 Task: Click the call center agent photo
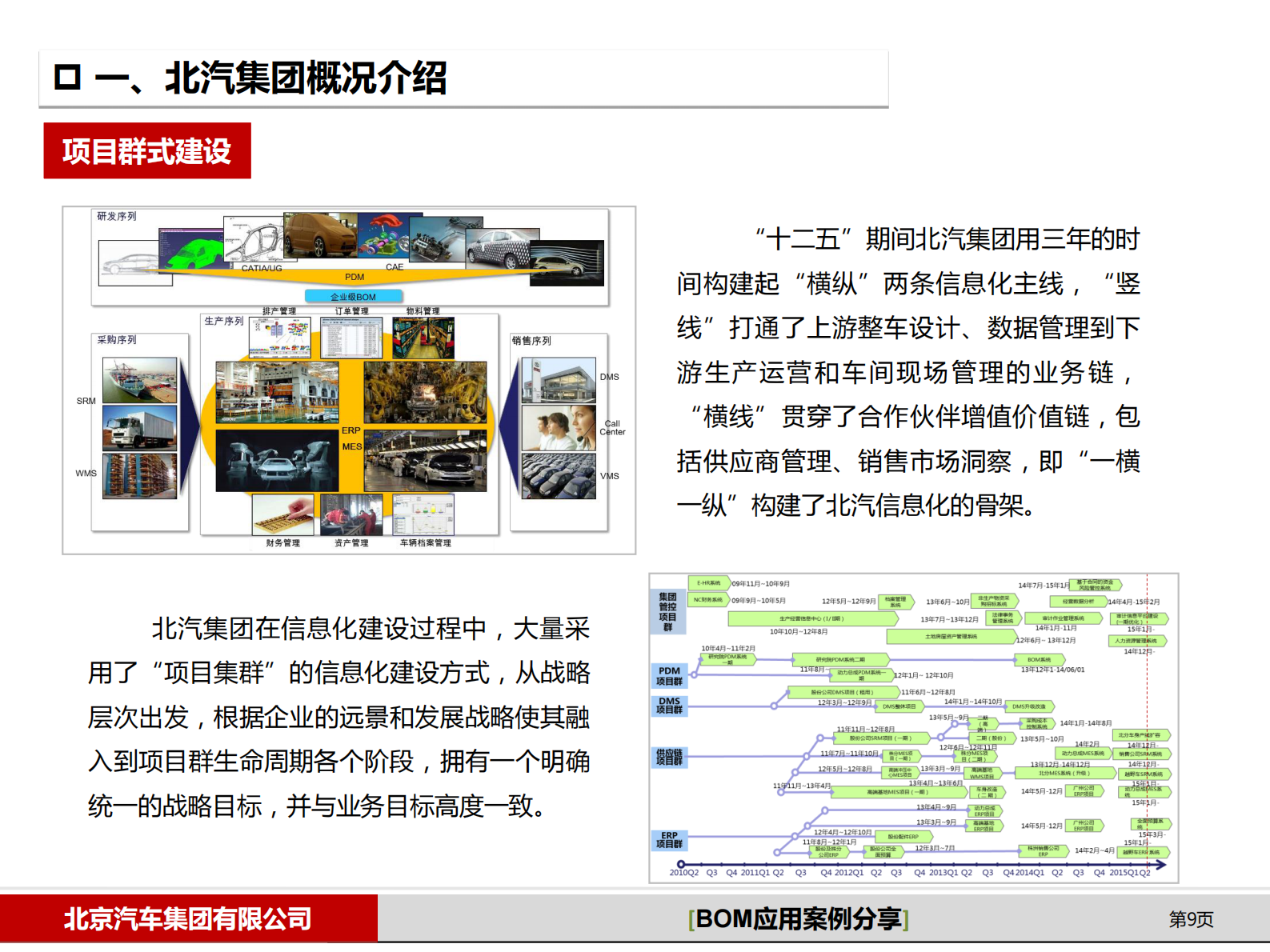coord(559,428)
